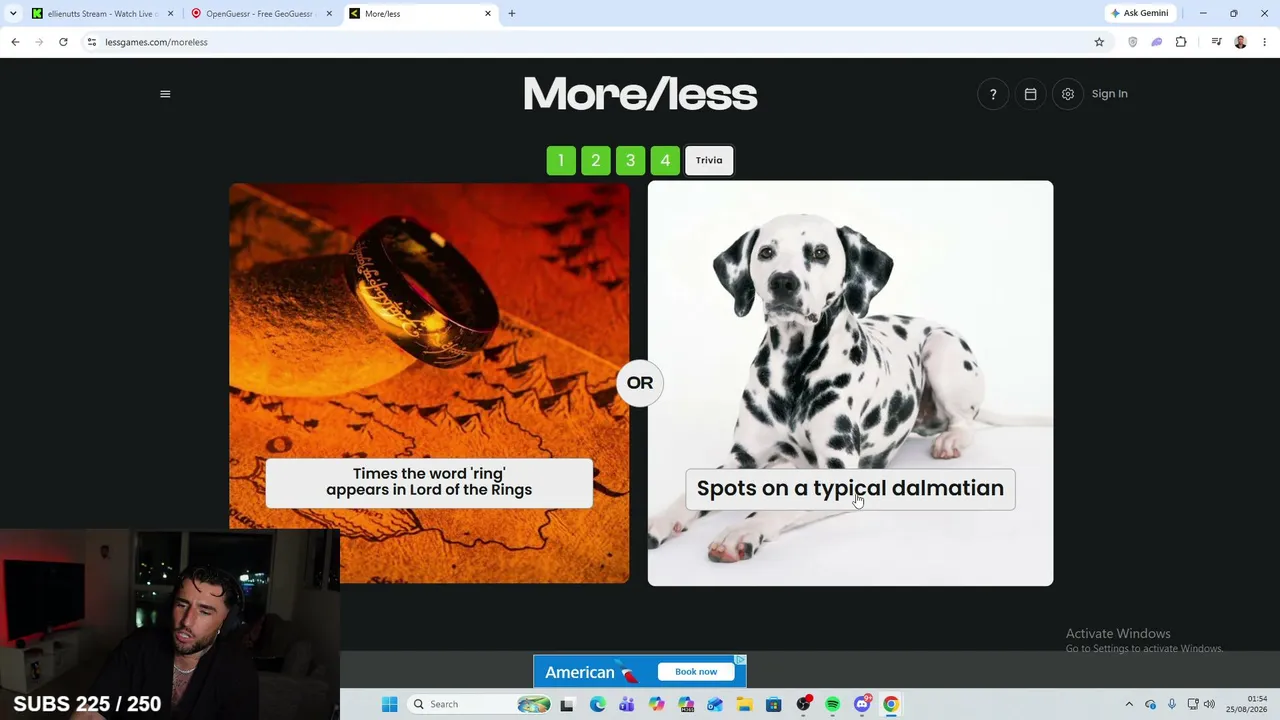Viewport: 1280px width, 720px height.
Task: Click the taskbar Search box
Action: click(479, 704)
